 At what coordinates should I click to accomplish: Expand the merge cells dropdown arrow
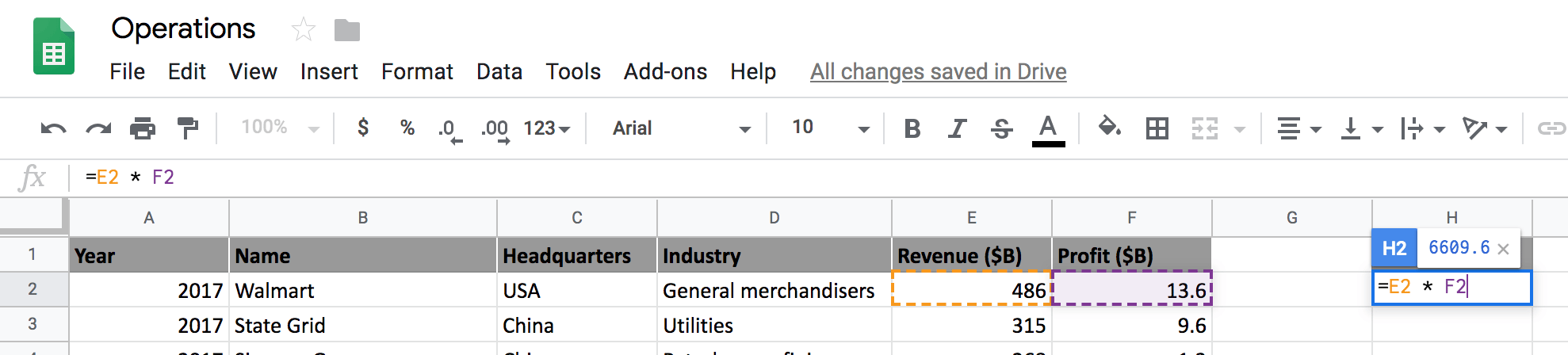1240,129
